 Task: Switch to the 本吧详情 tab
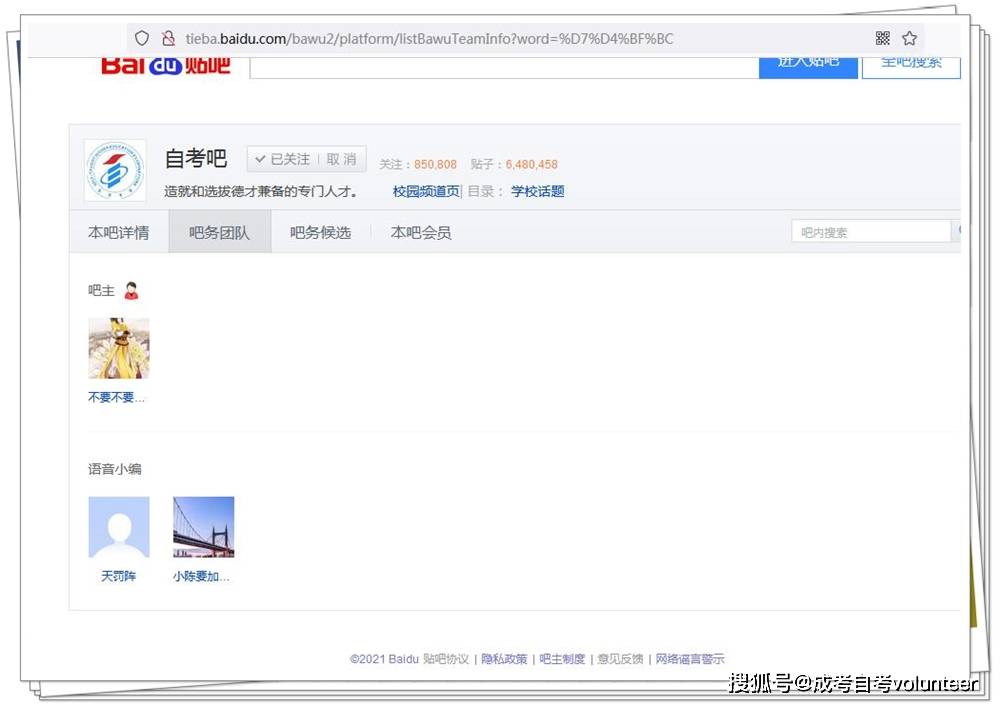point(118,231)
